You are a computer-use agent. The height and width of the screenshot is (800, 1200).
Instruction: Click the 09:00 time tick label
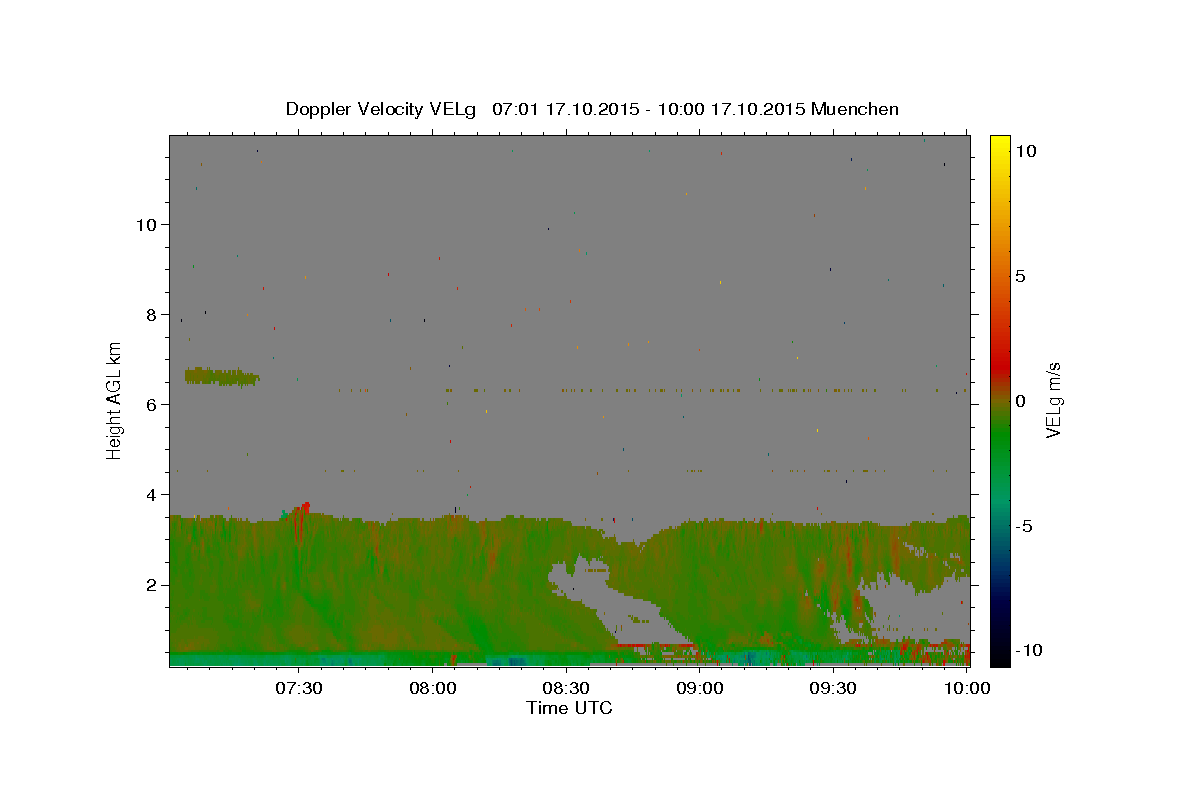(x=700, y=688)
